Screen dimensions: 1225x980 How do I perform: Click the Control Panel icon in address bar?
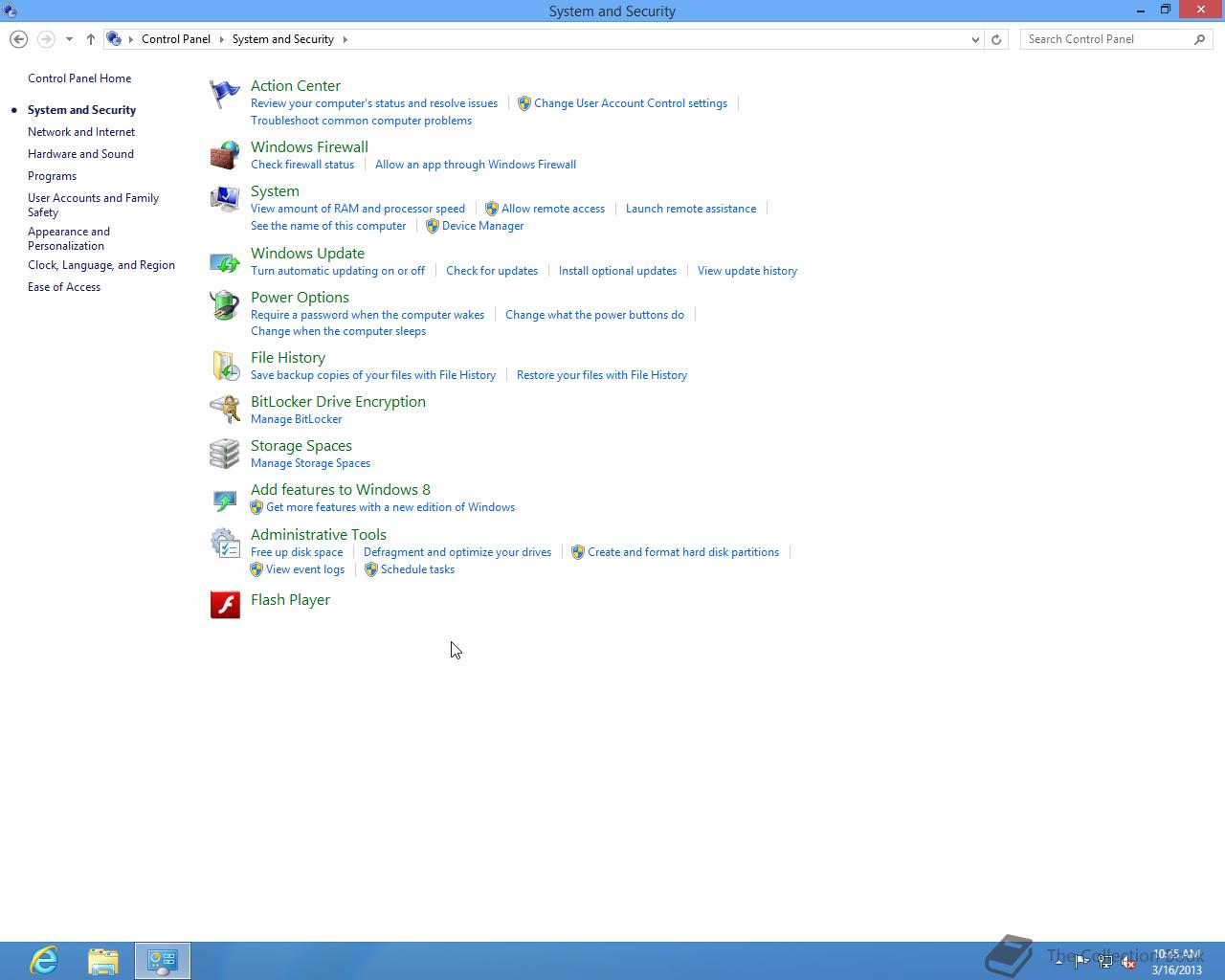(x=114, y=39)
